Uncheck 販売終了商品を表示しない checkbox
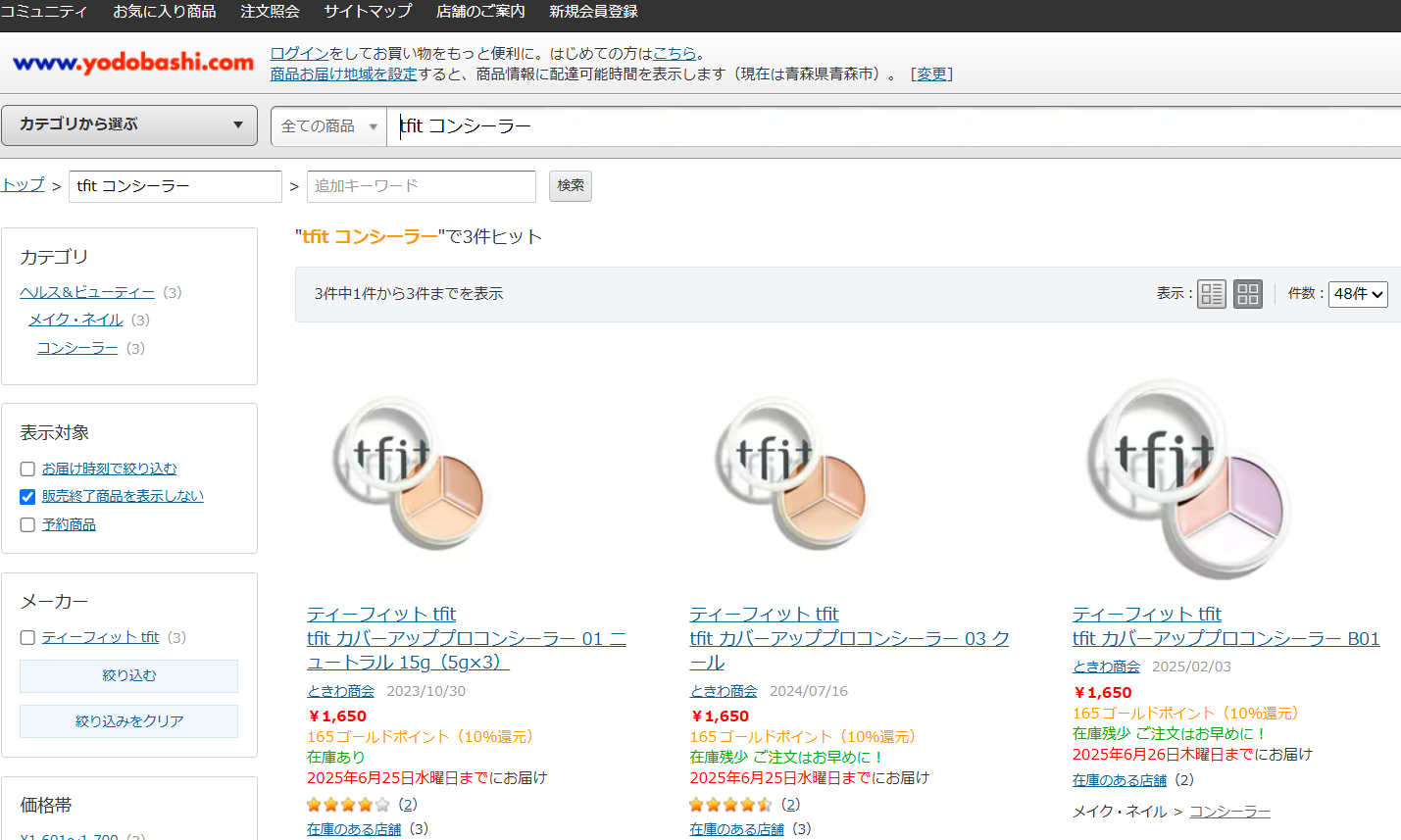 [27, 497]
